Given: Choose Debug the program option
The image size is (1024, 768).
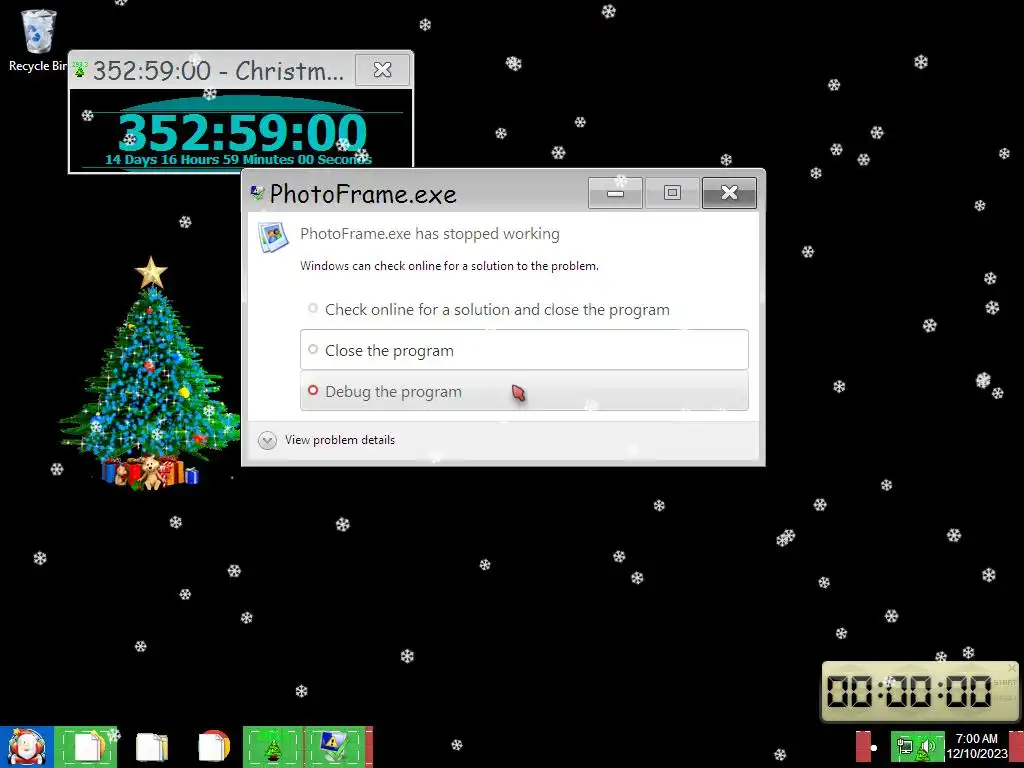Looking at the screenshot, I should 524,391.
